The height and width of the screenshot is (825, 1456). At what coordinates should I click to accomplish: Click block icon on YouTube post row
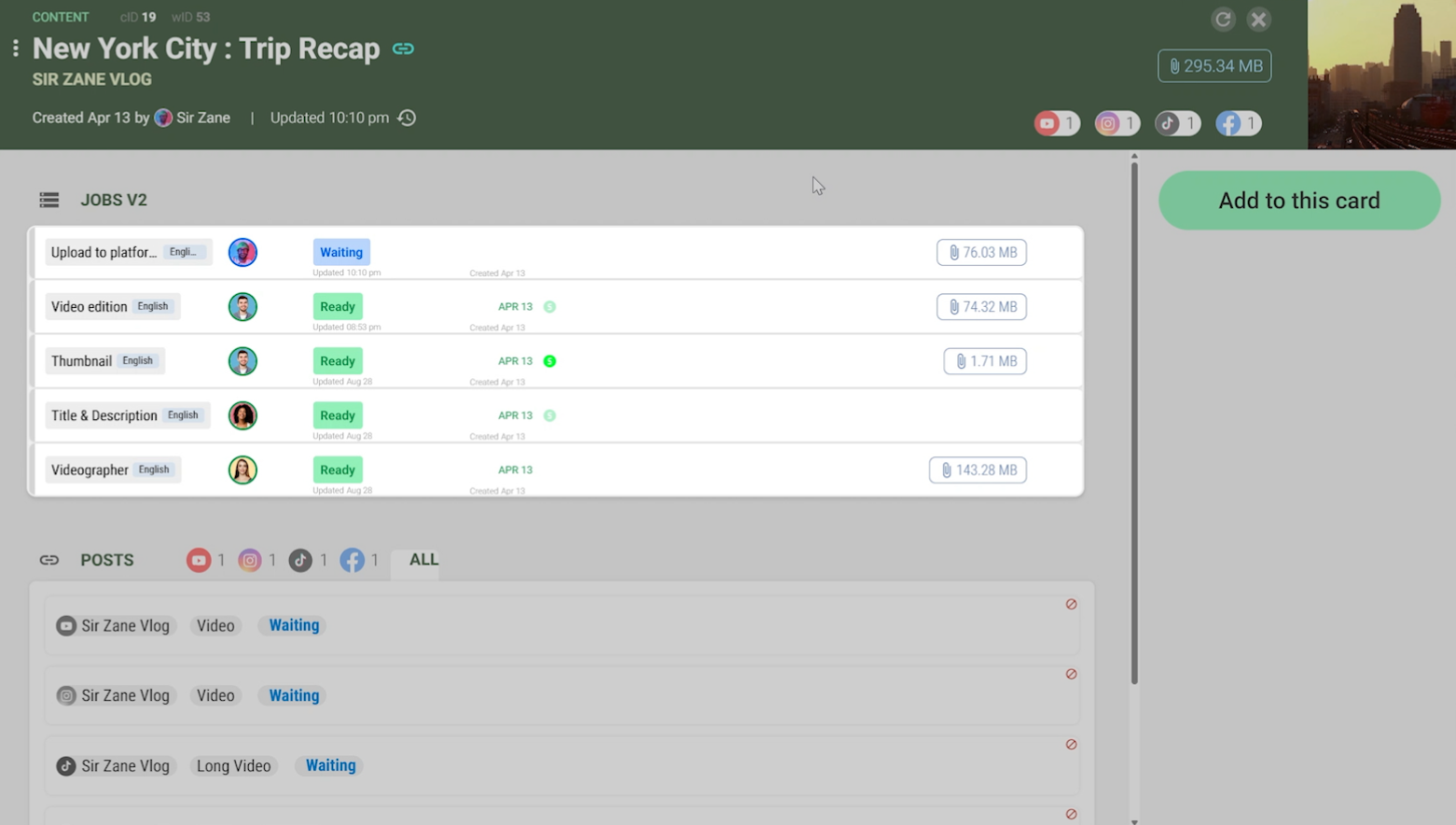point(1071,605)
